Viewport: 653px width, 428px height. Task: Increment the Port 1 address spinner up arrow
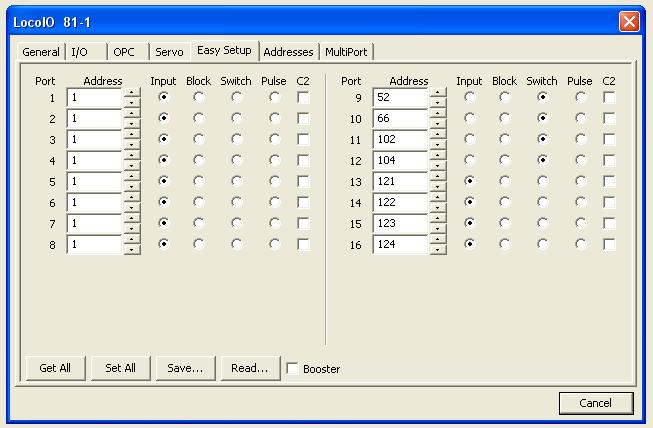tap(132, 92)
